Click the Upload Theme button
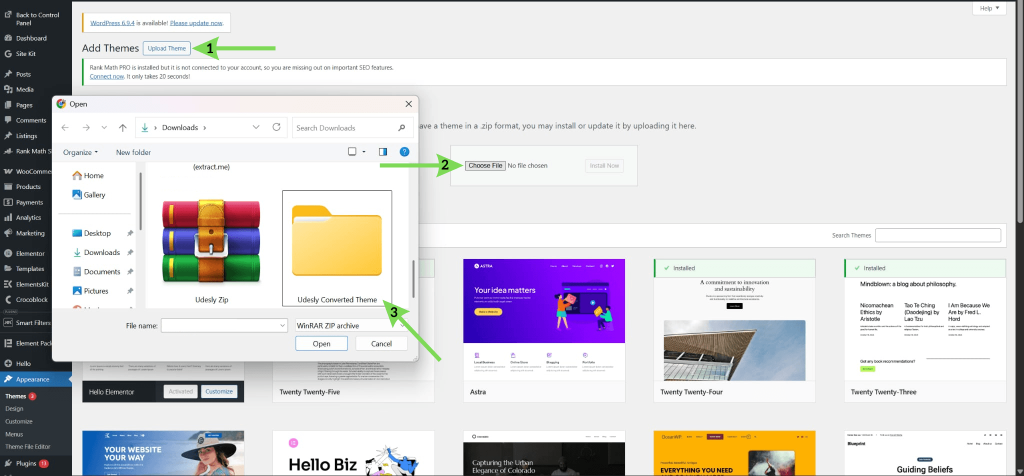The width and height of the screenshot is (1024, 476). click(167, 48)
